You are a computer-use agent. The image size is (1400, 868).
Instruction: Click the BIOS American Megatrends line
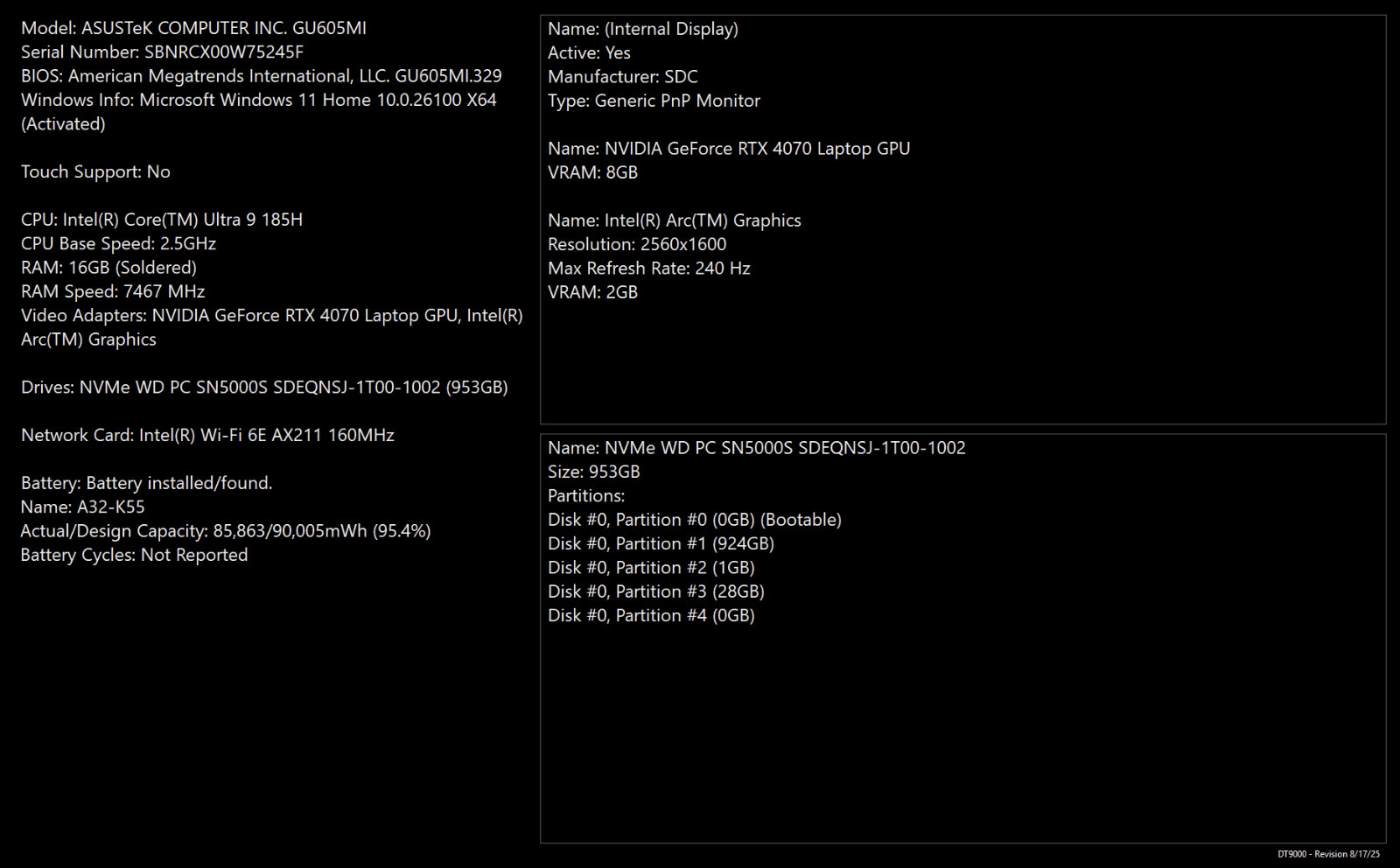[262, 76]
